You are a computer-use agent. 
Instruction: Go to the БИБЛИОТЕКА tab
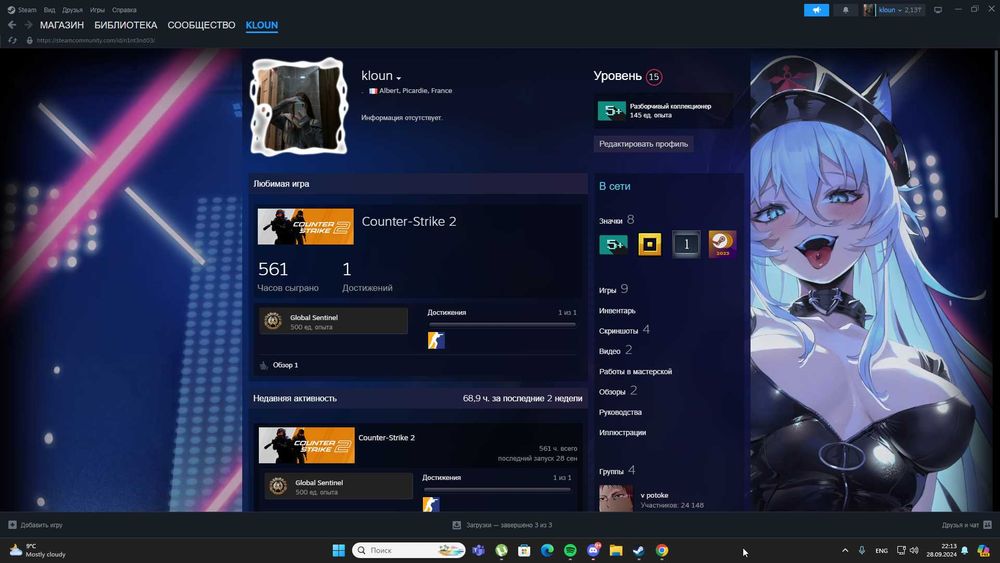(x=126, y=25)
